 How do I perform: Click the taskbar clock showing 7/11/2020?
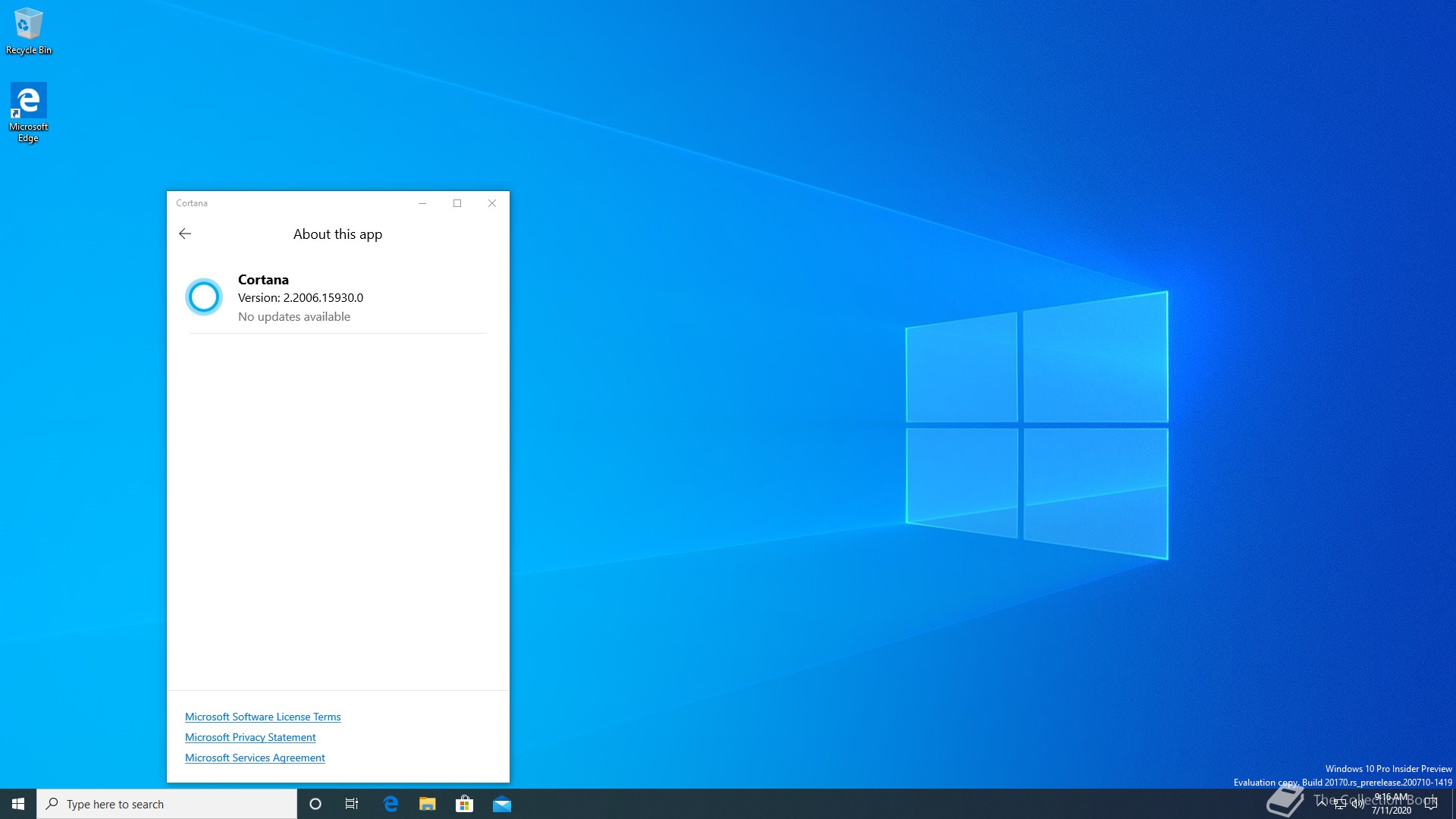point(1392,804)
